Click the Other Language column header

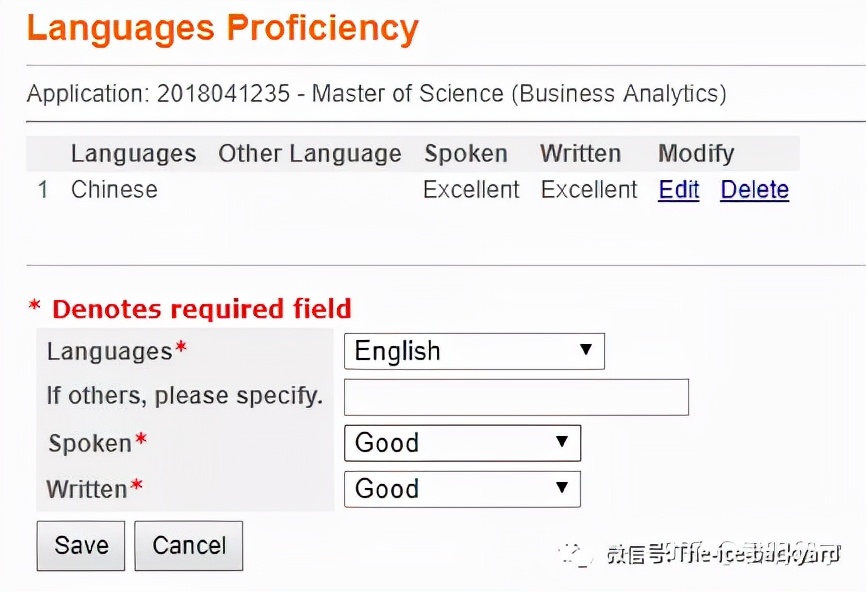pos(309,154)
